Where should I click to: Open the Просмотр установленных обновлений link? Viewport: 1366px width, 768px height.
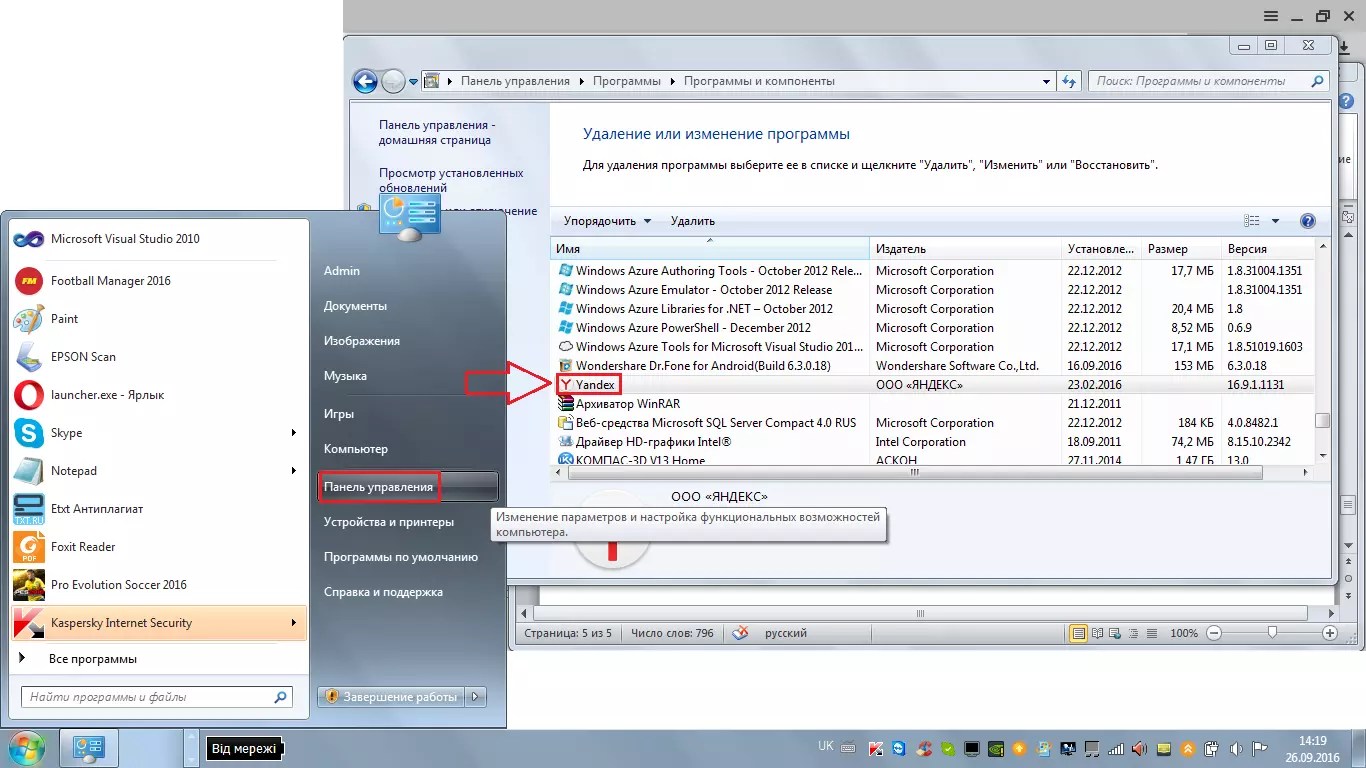point(450,180)
